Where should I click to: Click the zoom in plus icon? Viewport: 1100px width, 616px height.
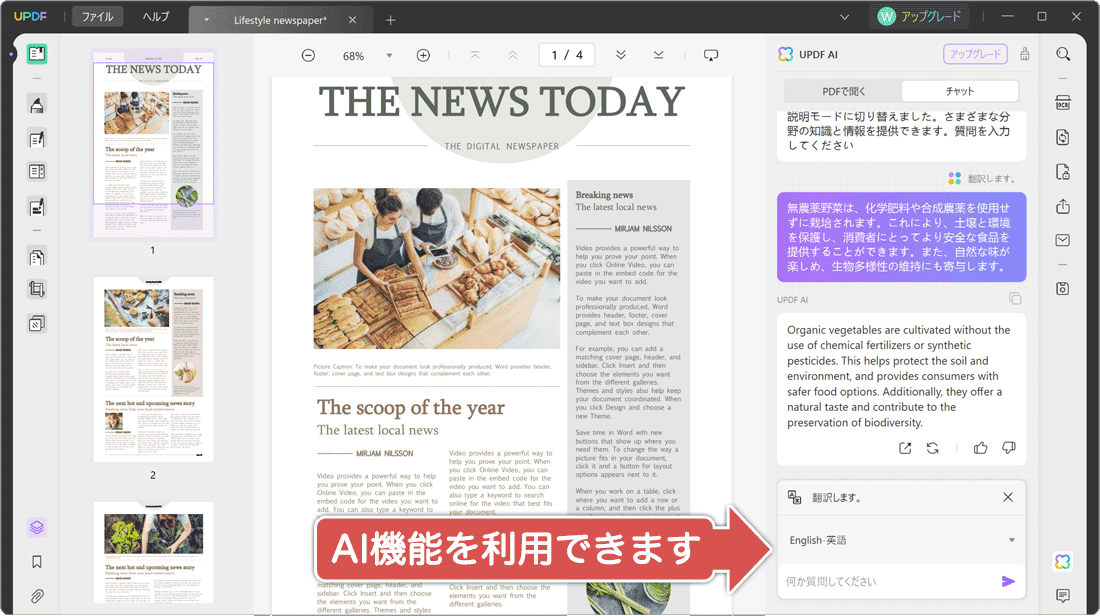point(423,56)
